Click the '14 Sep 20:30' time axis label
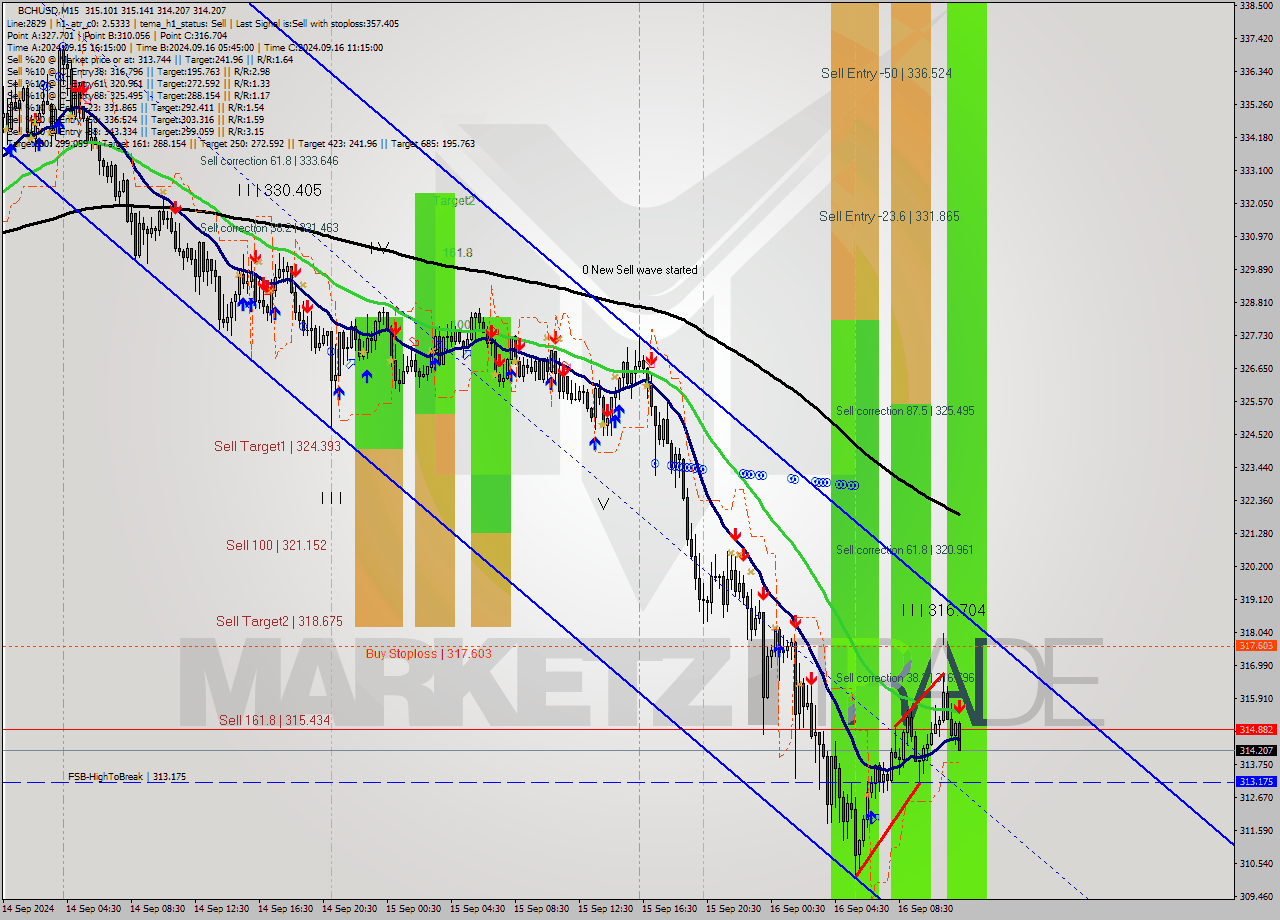This screenshot has height=920, width=1280. pos(349,909)
